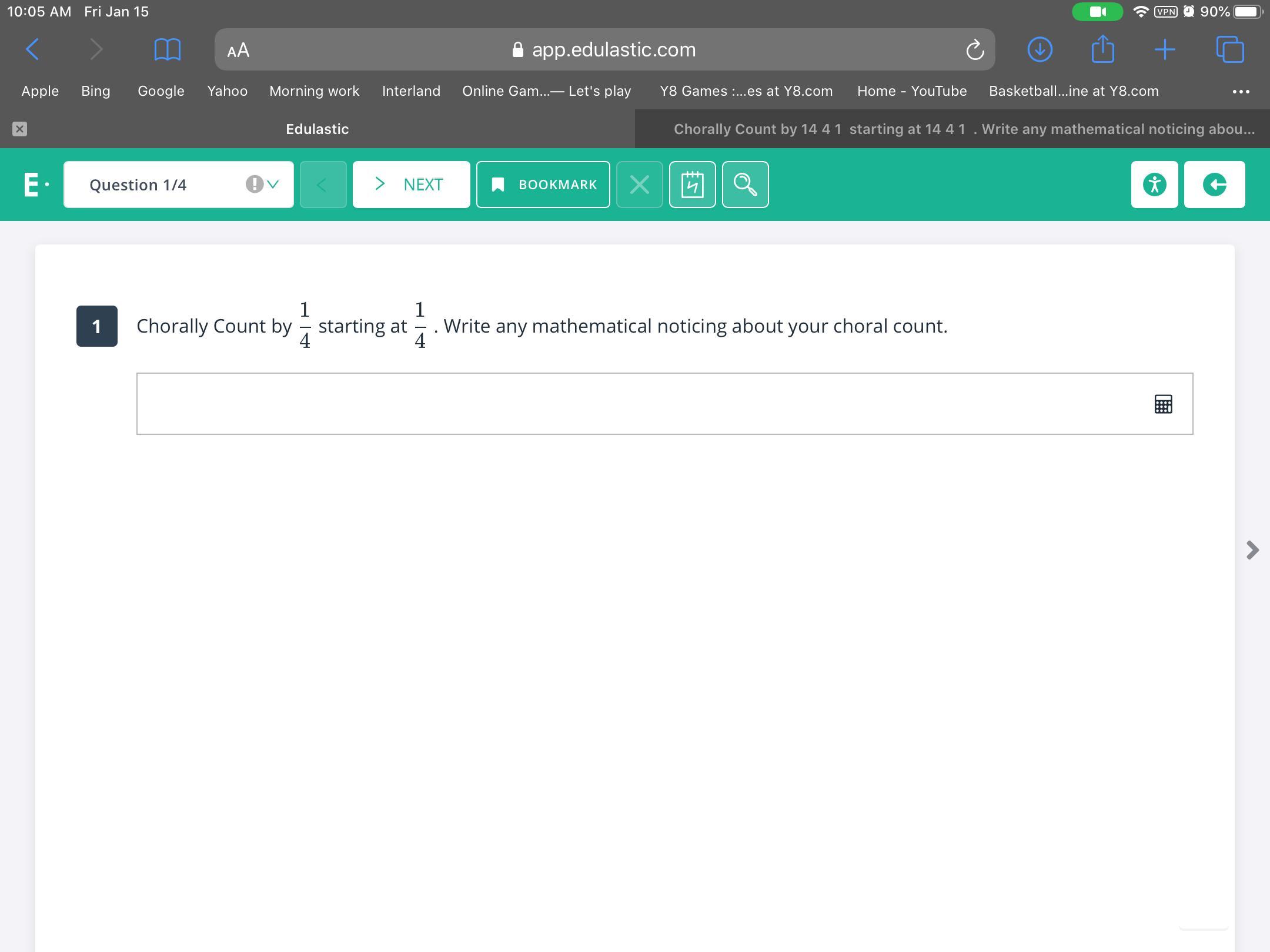
Task: Go to the NEXT question
Action: pyautogui.click(x=411, y=185)
